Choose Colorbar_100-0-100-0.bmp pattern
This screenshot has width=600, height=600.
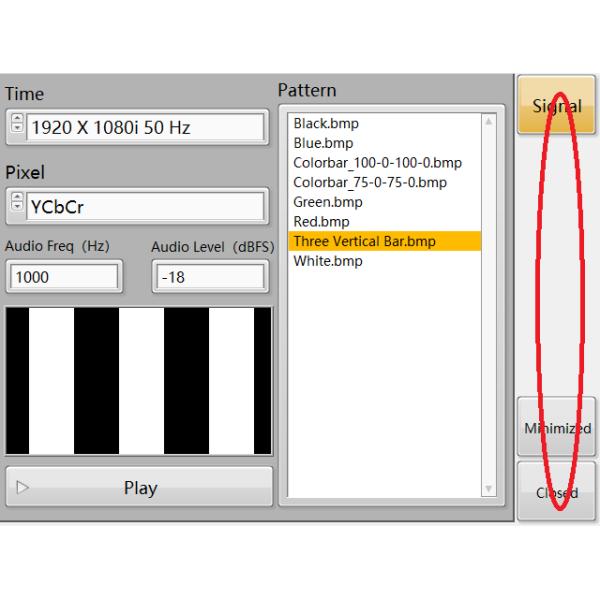tap(377, 163)
